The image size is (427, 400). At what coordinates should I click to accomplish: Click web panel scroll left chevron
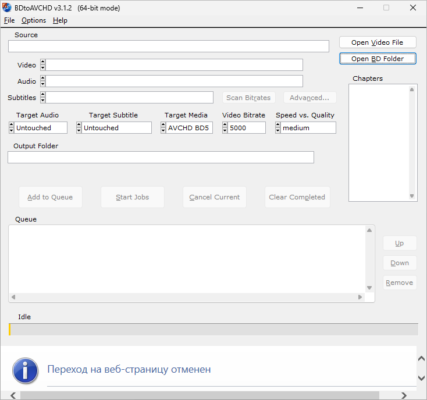click(13, 395)
